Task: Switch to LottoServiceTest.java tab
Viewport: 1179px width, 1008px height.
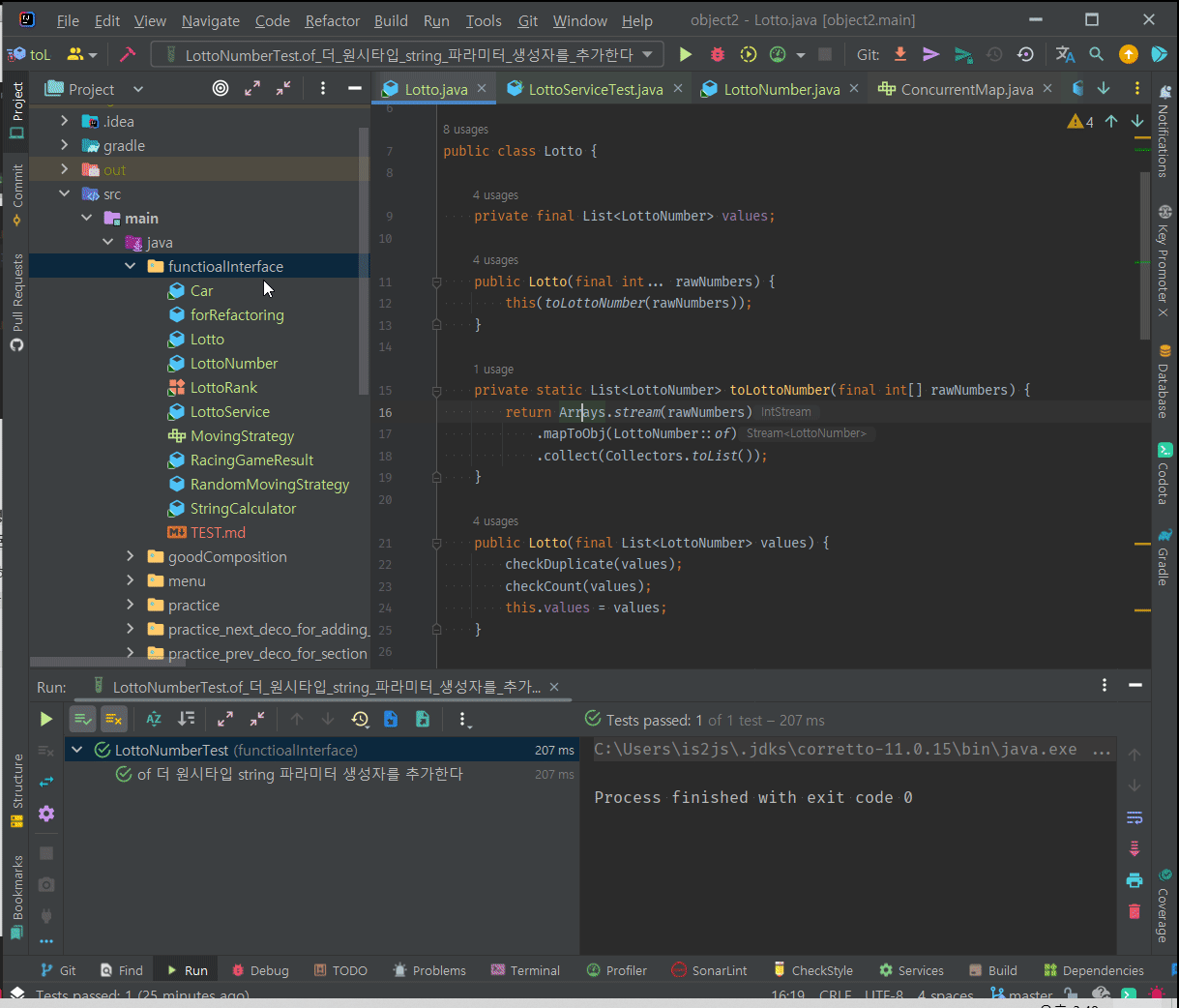Action: click(x=595, y=89)
